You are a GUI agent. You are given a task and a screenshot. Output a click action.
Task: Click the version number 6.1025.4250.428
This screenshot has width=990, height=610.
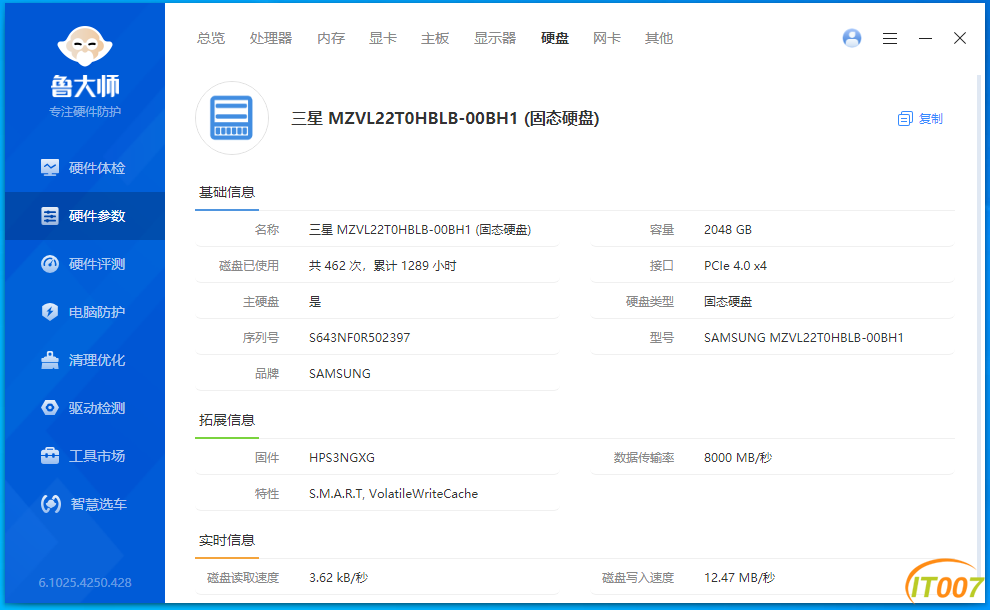(85, 582)
